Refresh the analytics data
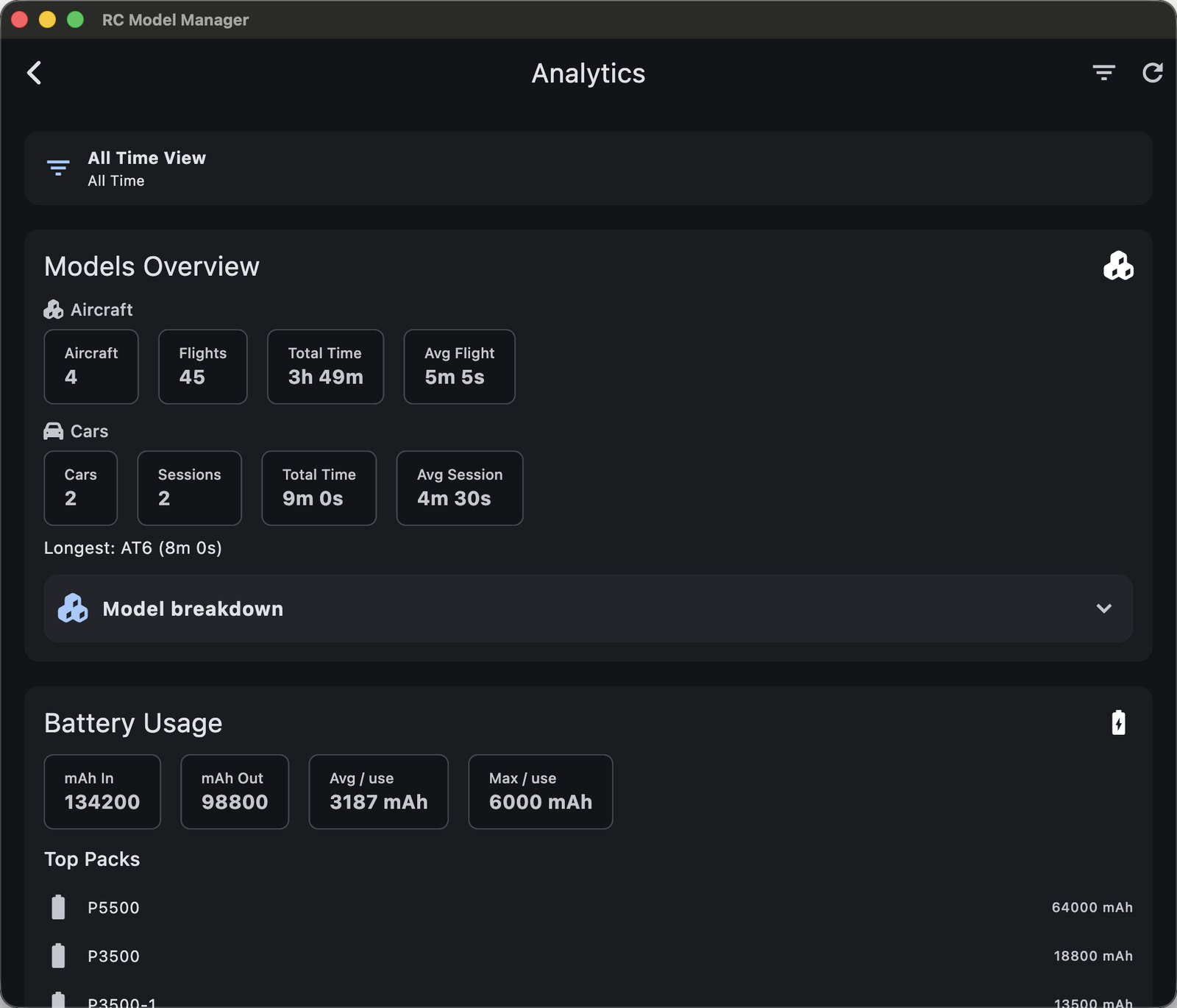 [x=1152, y=73]
